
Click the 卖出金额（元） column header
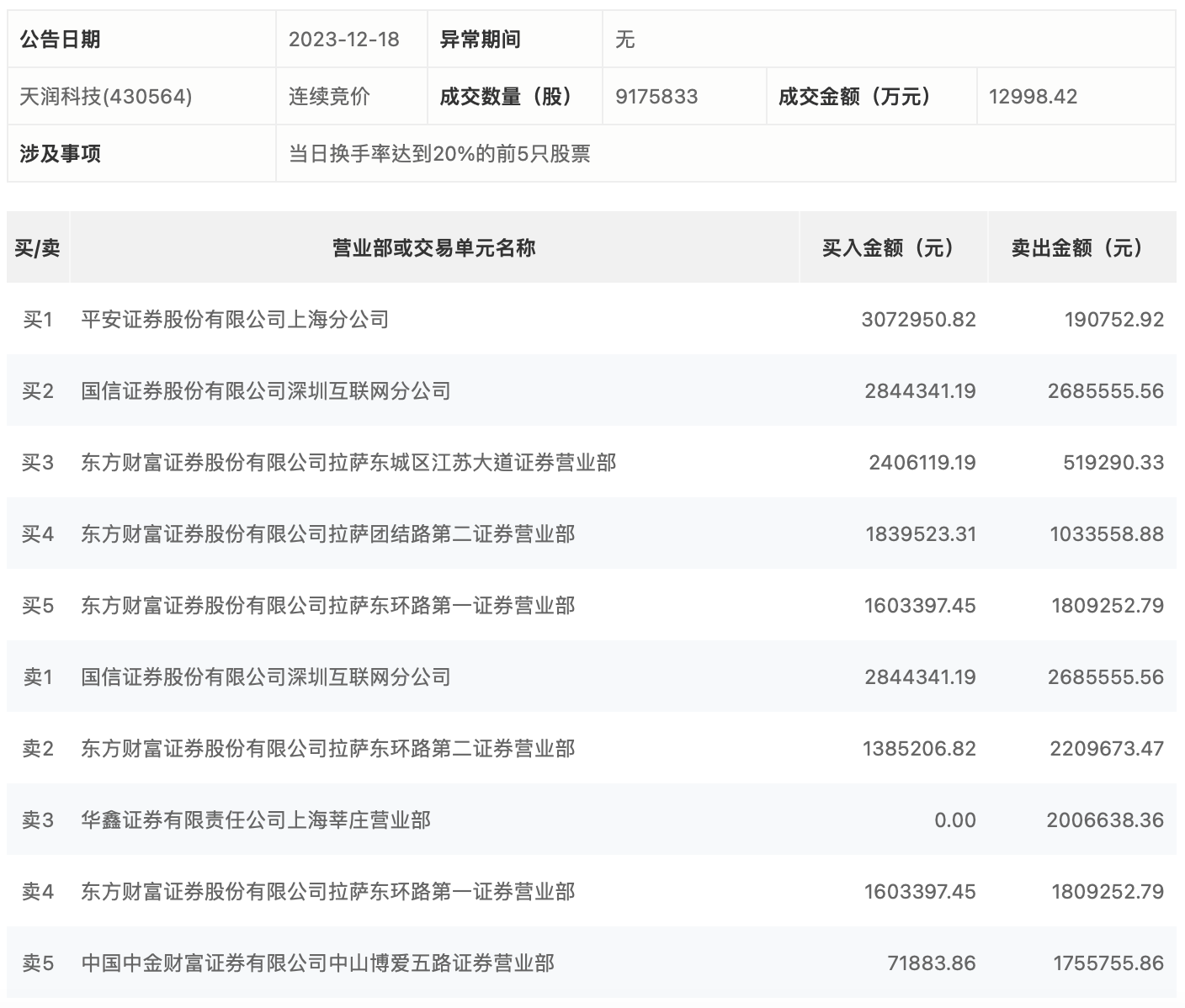click(1081, 247)
